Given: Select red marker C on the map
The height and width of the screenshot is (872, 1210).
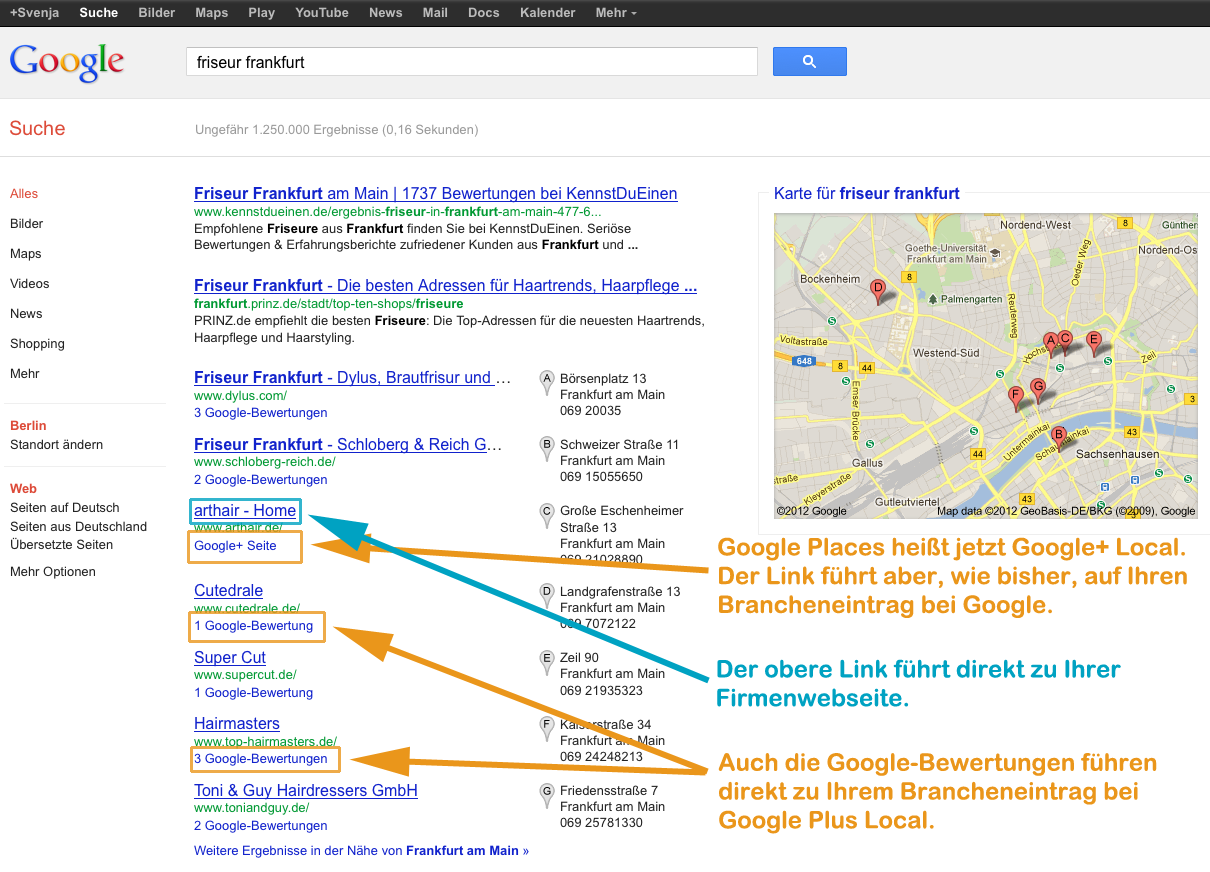Looking at the screenshot, I should (1065, 343).
